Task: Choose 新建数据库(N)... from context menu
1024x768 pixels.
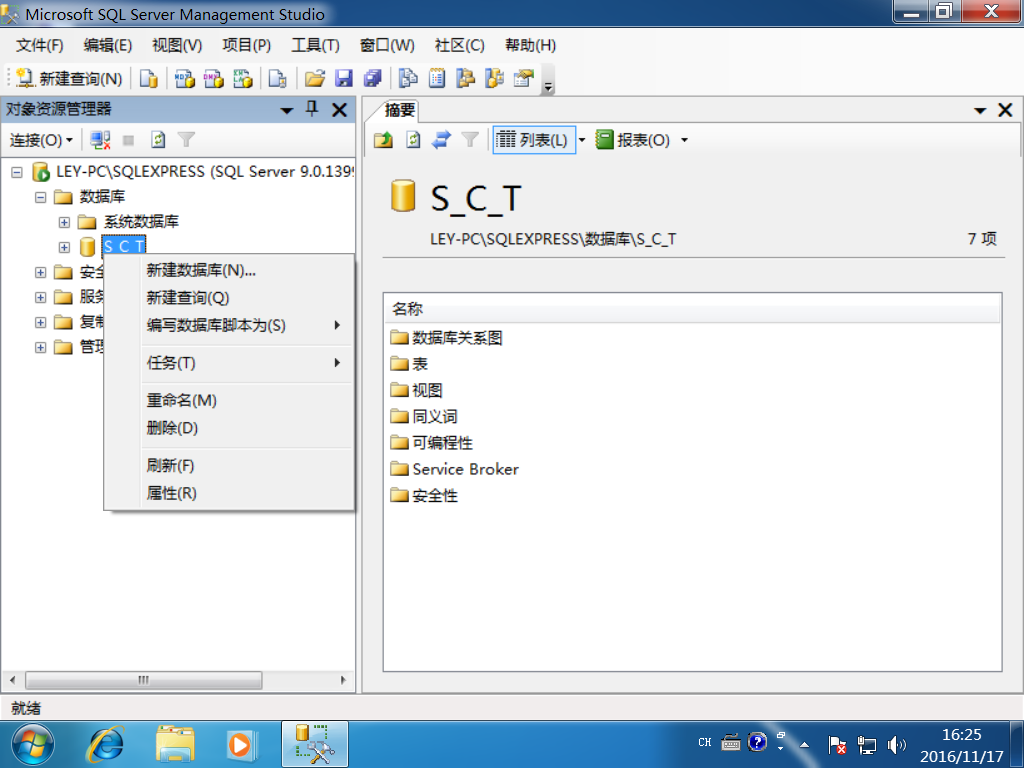Action: pos(229,270)
